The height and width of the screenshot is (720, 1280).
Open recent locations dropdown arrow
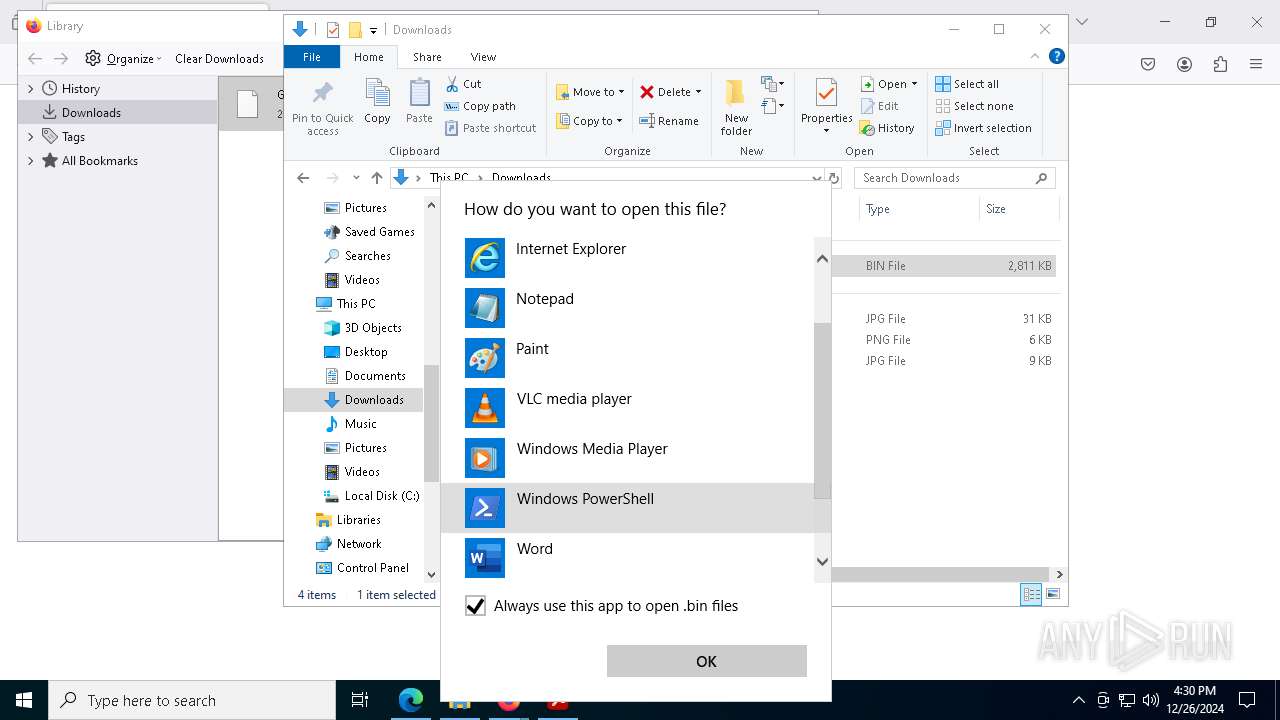[355, 178]
